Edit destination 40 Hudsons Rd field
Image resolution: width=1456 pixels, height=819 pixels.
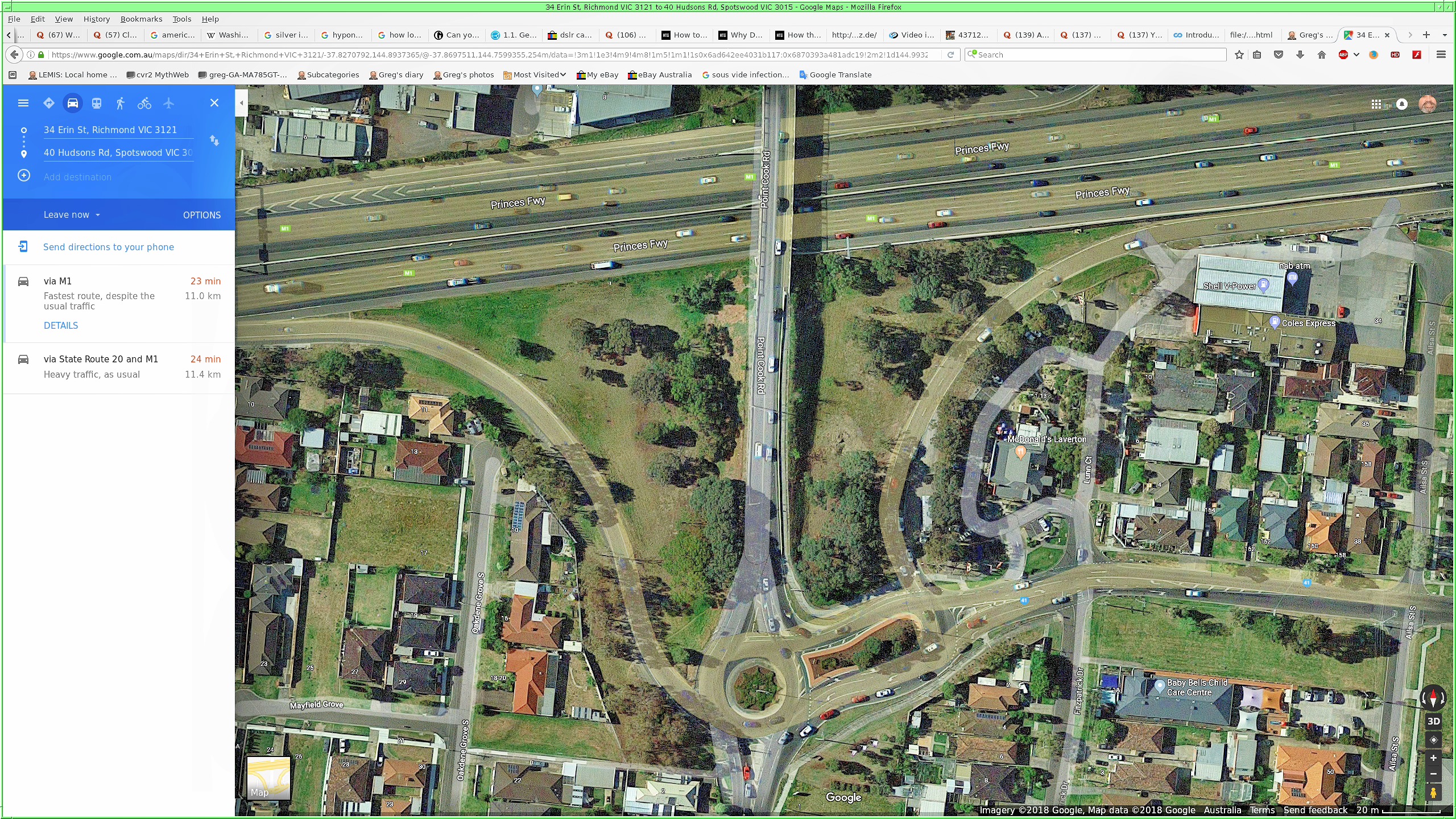118,152
